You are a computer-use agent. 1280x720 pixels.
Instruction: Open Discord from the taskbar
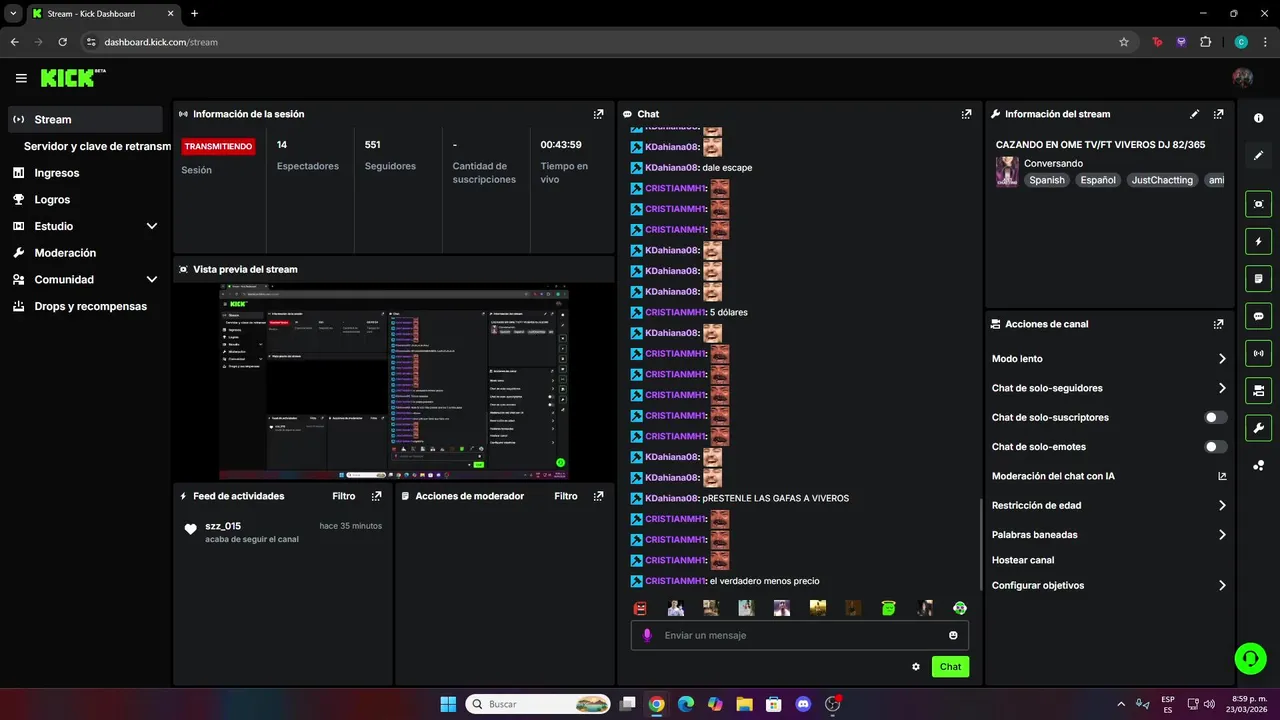coord(803,704)
